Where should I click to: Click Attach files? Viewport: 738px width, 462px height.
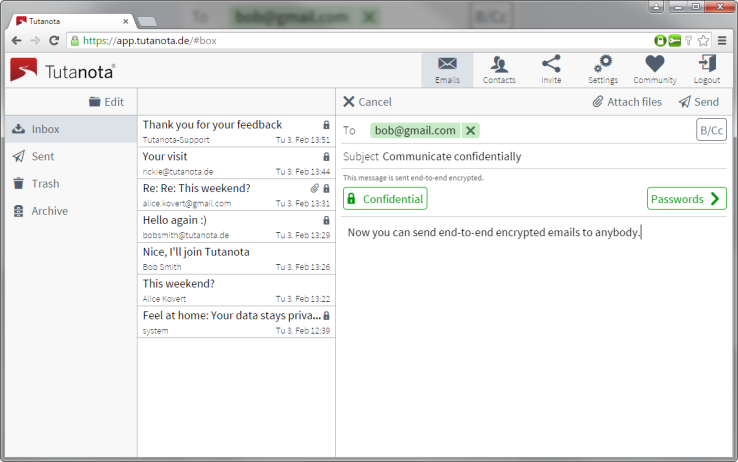click(x=627, y=102)
